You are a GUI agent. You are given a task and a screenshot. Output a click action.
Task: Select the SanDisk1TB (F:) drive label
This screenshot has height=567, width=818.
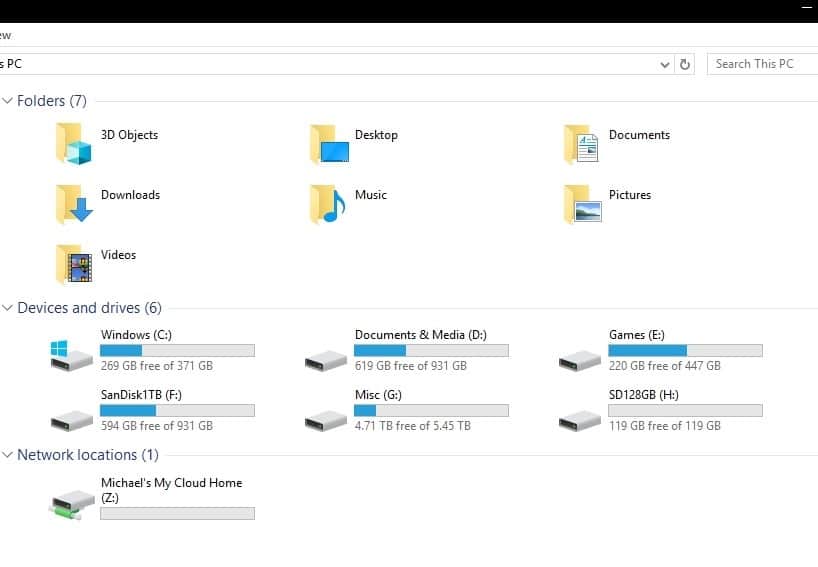point(141,395)
